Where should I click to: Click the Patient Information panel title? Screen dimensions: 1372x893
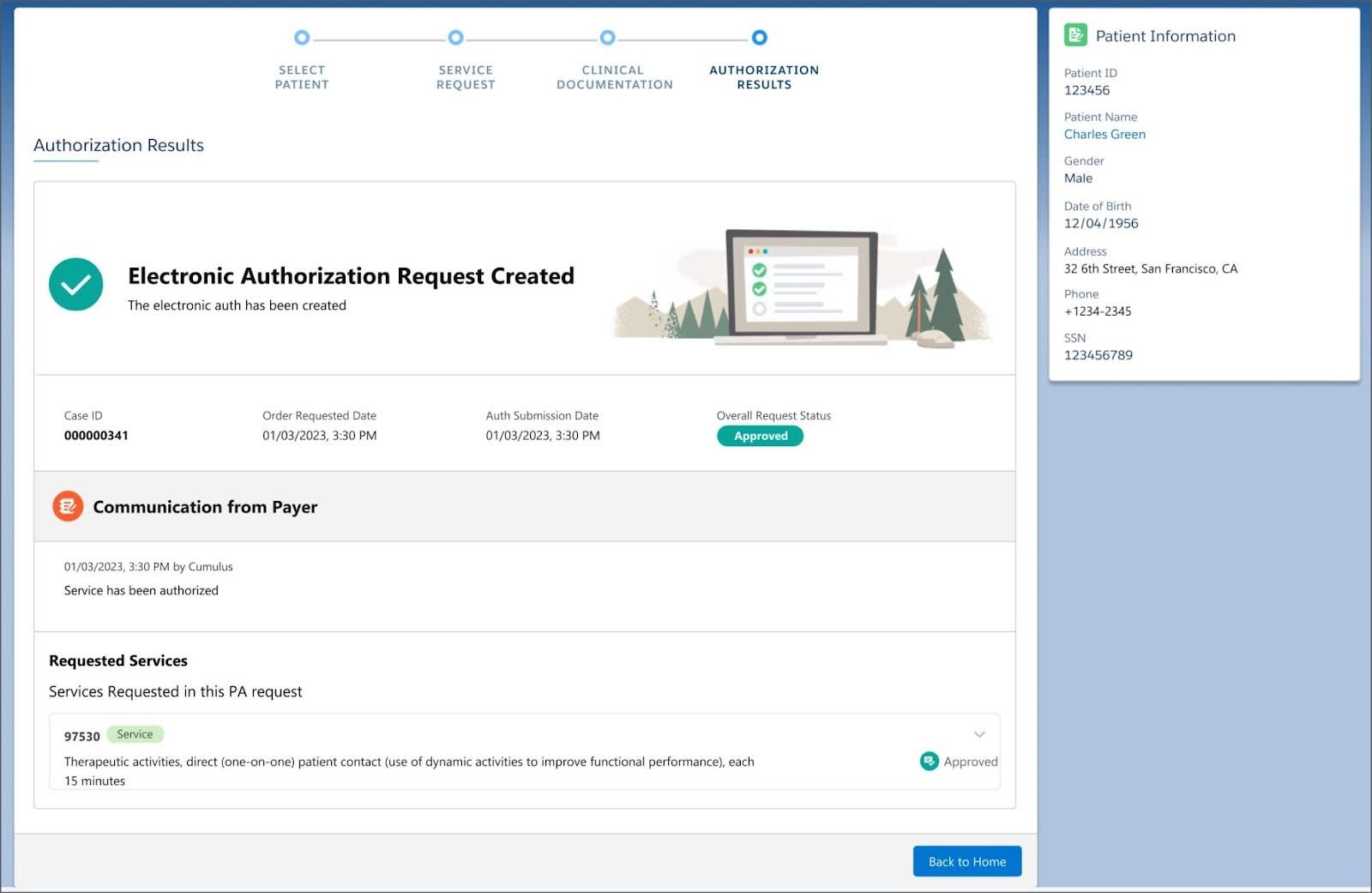coord(1165,36)
